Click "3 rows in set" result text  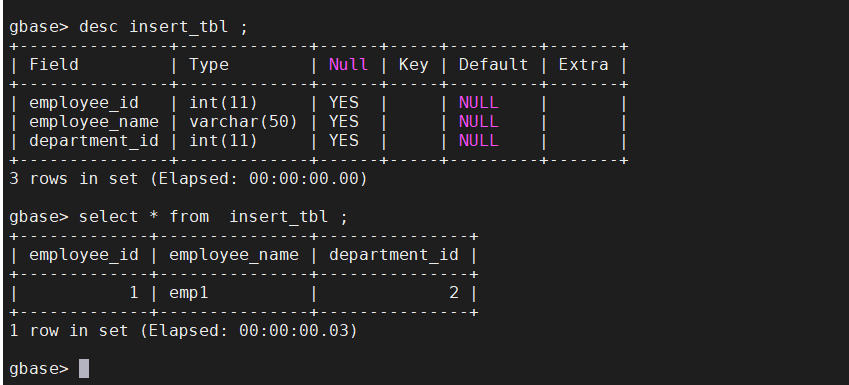coord(74,179)
